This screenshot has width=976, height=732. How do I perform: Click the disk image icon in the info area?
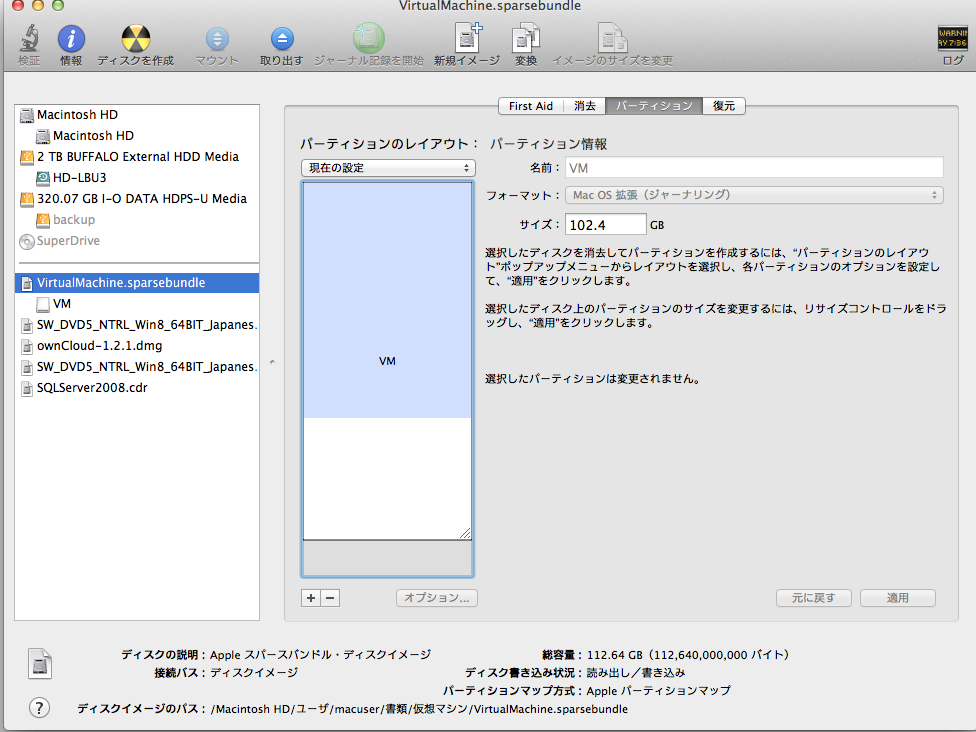coord(40,664)
